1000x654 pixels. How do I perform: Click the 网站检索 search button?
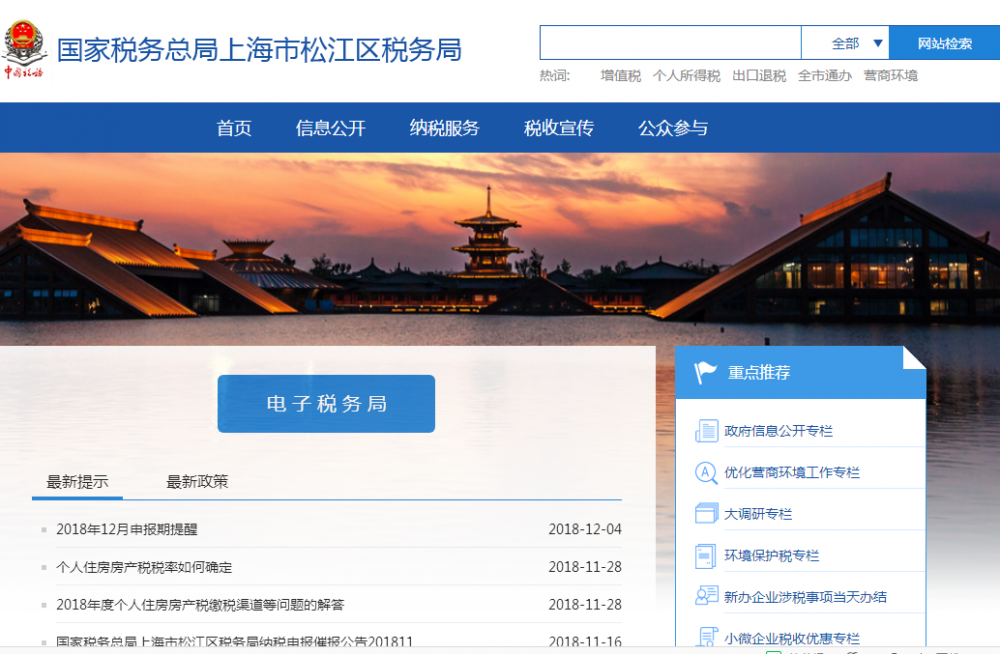tap(946, 42)
